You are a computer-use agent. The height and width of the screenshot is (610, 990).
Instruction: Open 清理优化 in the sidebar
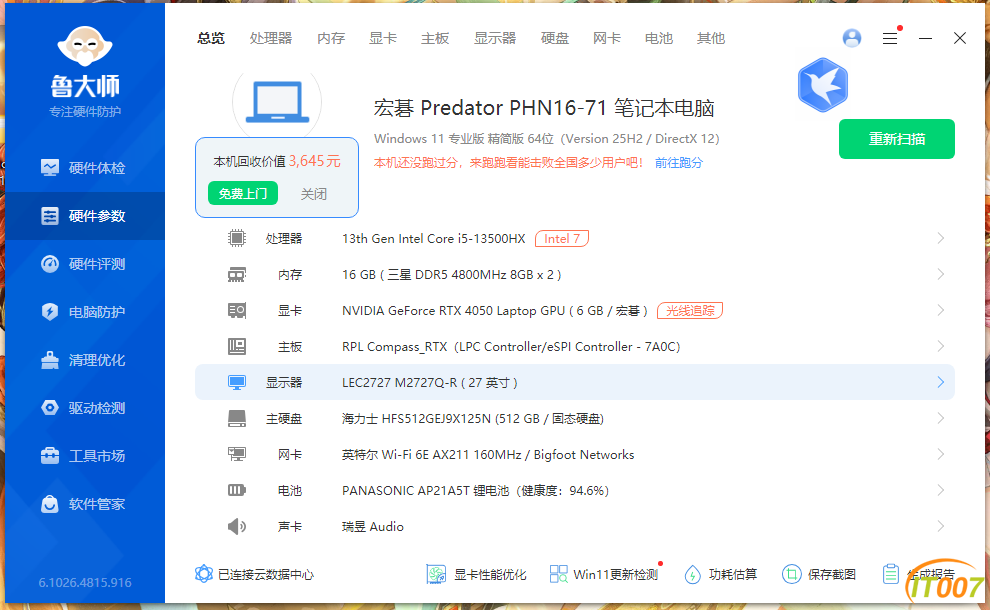tap(85, 360)
